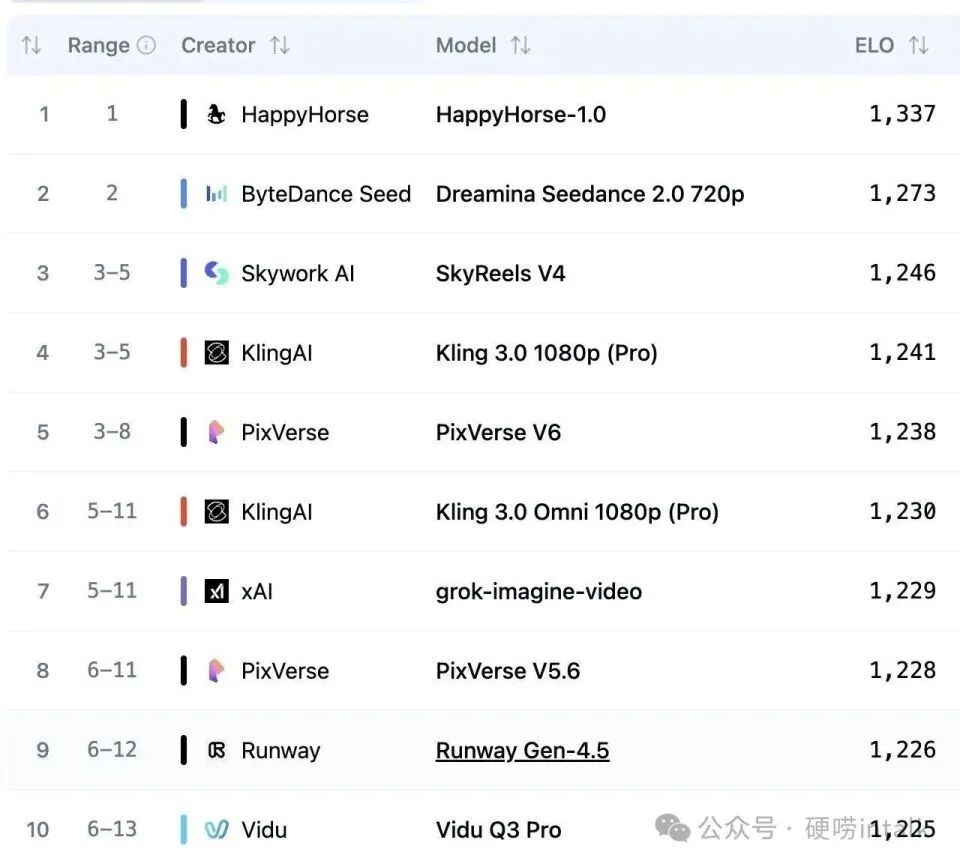960x867 pixels.
Task: Click the purple color bar beside xAI
Action: coord(184,591)
